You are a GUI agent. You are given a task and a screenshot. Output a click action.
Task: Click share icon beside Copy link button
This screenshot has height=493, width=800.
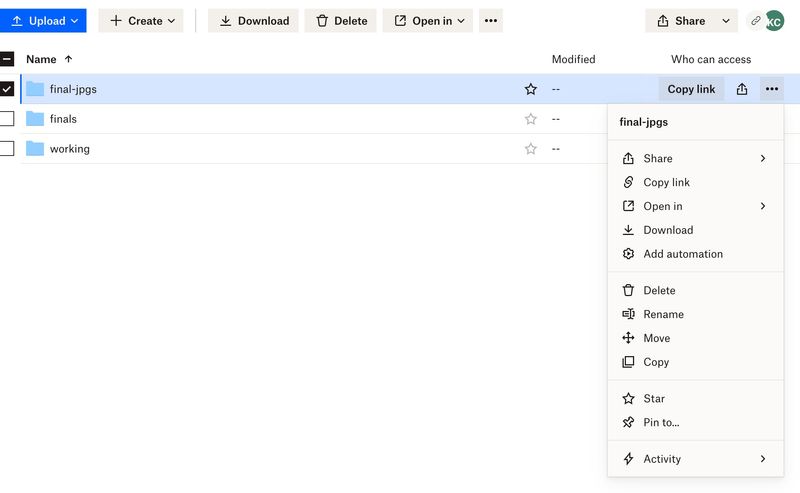point(741,89)
